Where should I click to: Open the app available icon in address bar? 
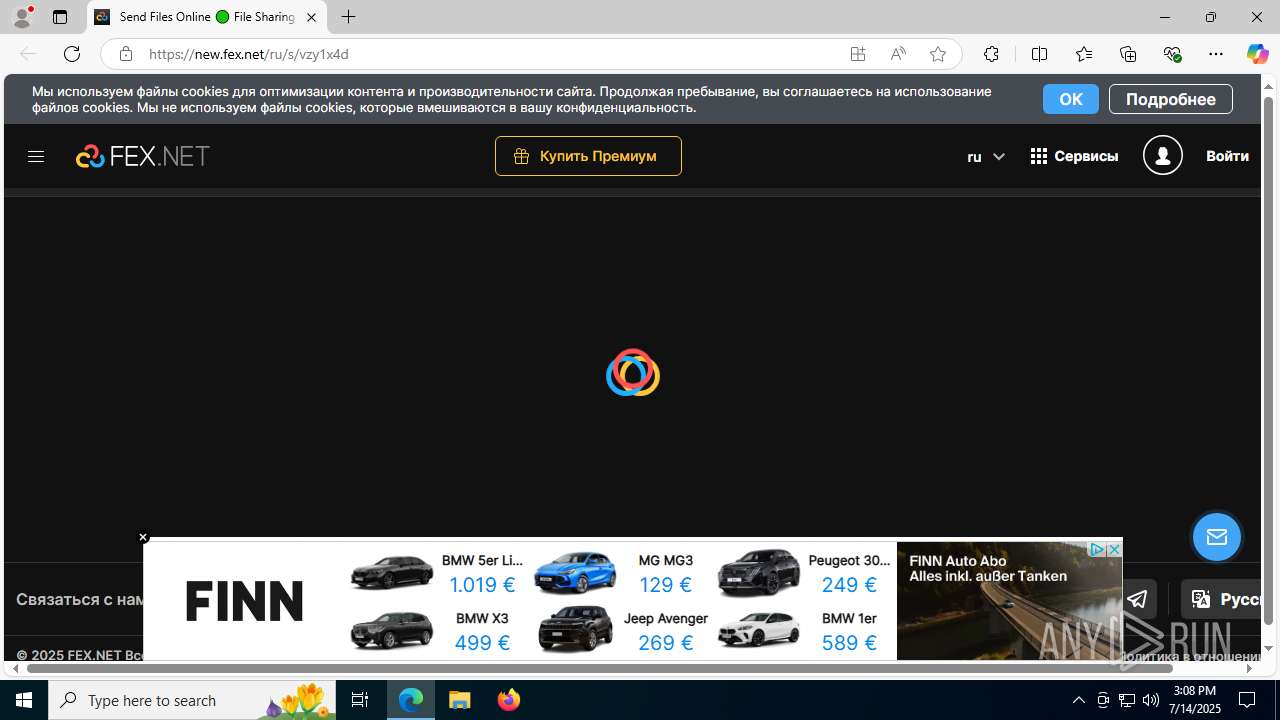click(858, 54)
